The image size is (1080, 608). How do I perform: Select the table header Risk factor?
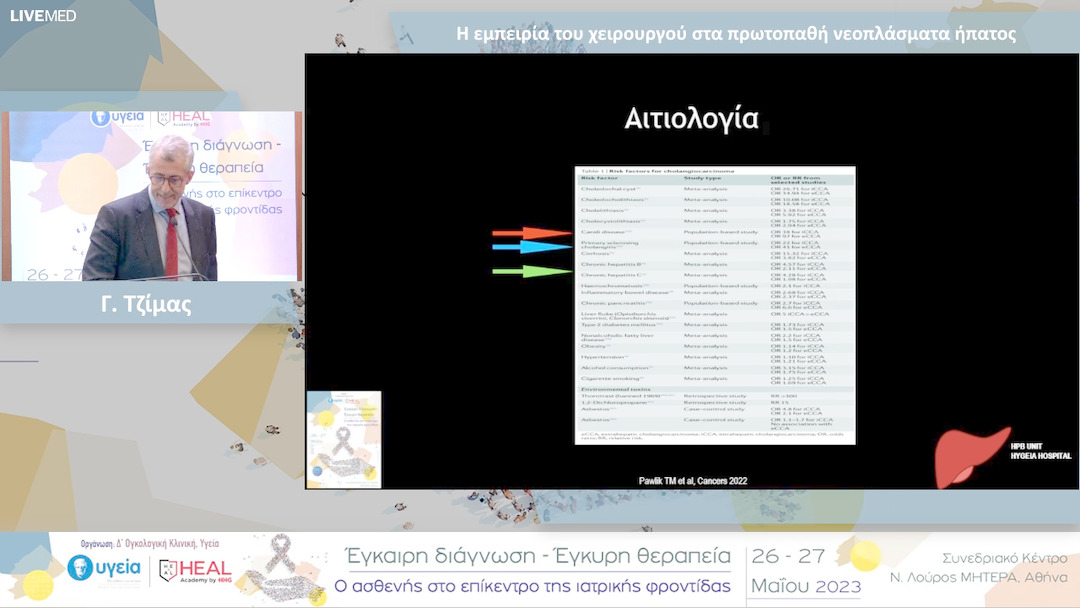(600, 178)
